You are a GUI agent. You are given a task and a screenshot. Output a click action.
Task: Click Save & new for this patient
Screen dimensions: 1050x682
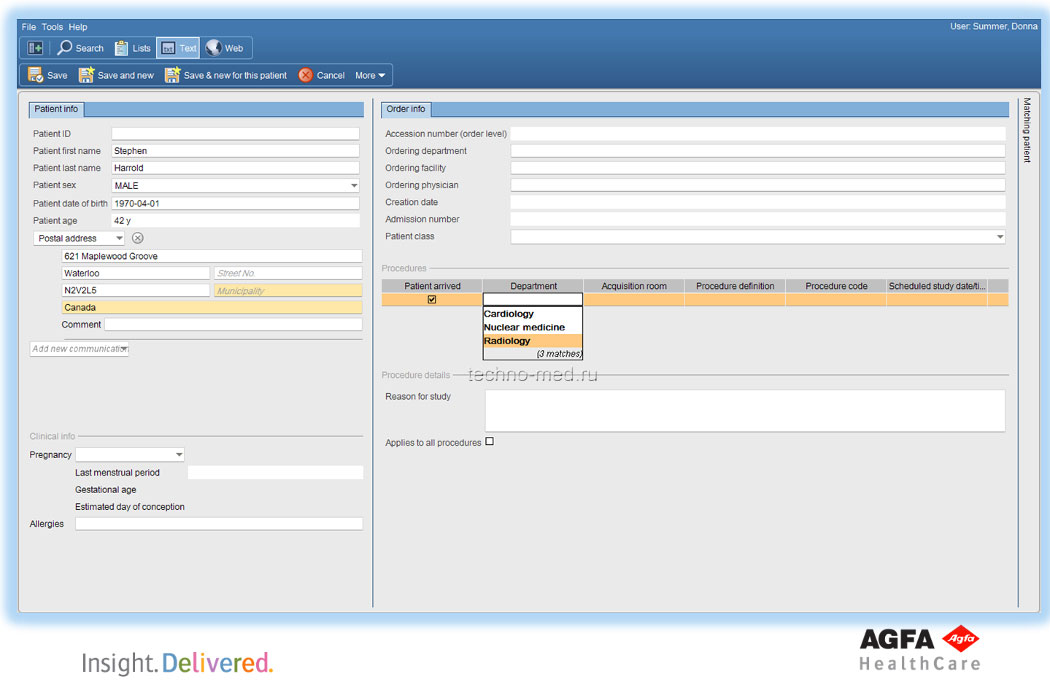click(x=226, y=75)
